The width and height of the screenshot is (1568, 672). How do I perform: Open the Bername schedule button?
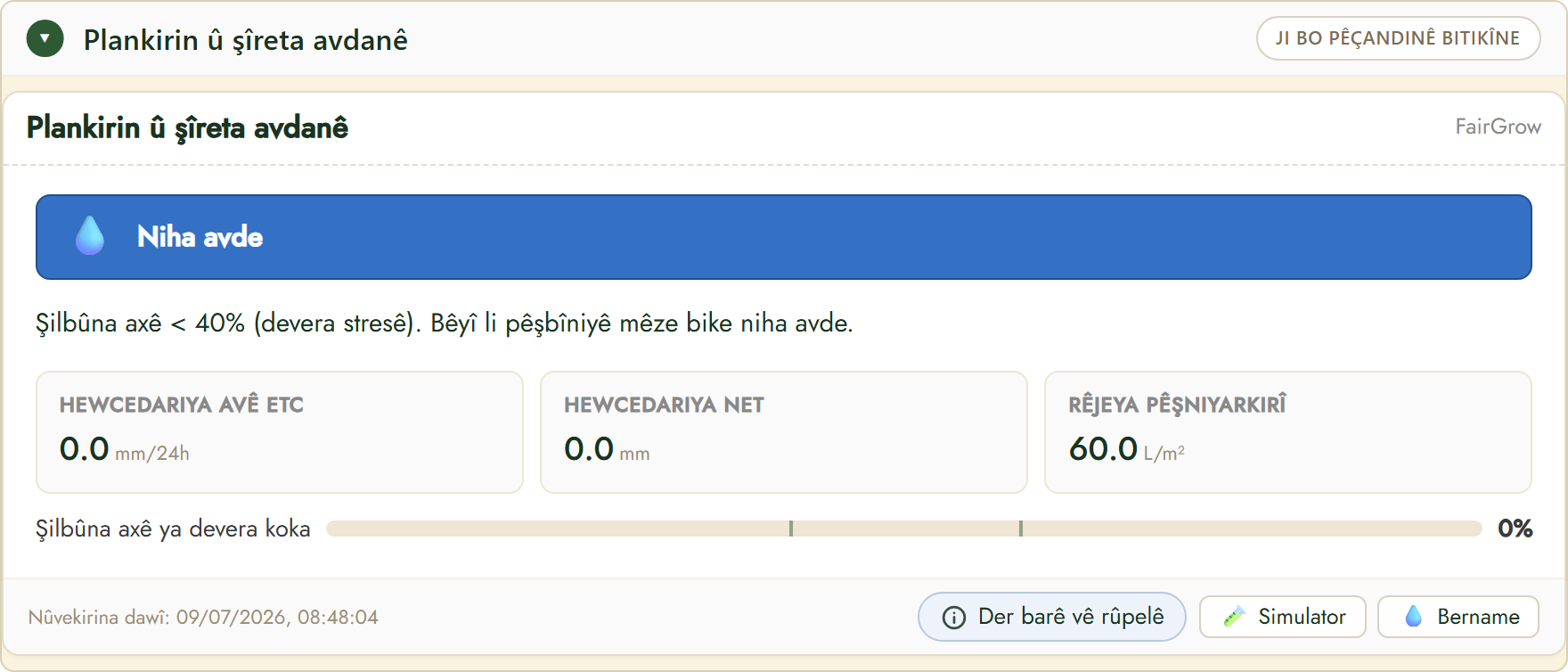1458,617
